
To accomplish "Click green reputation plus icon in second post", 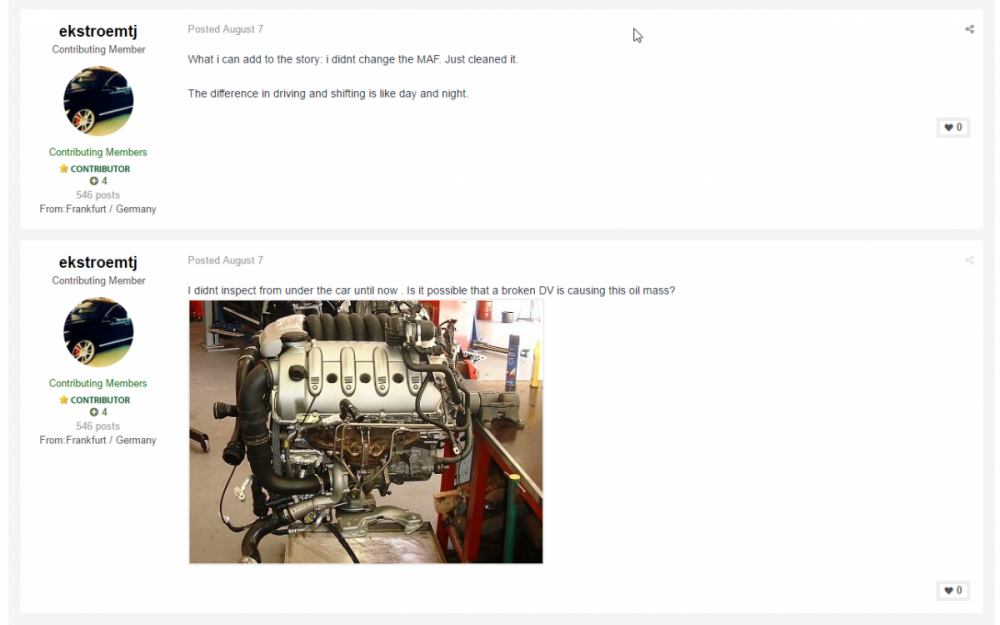I will click(94, 412).
